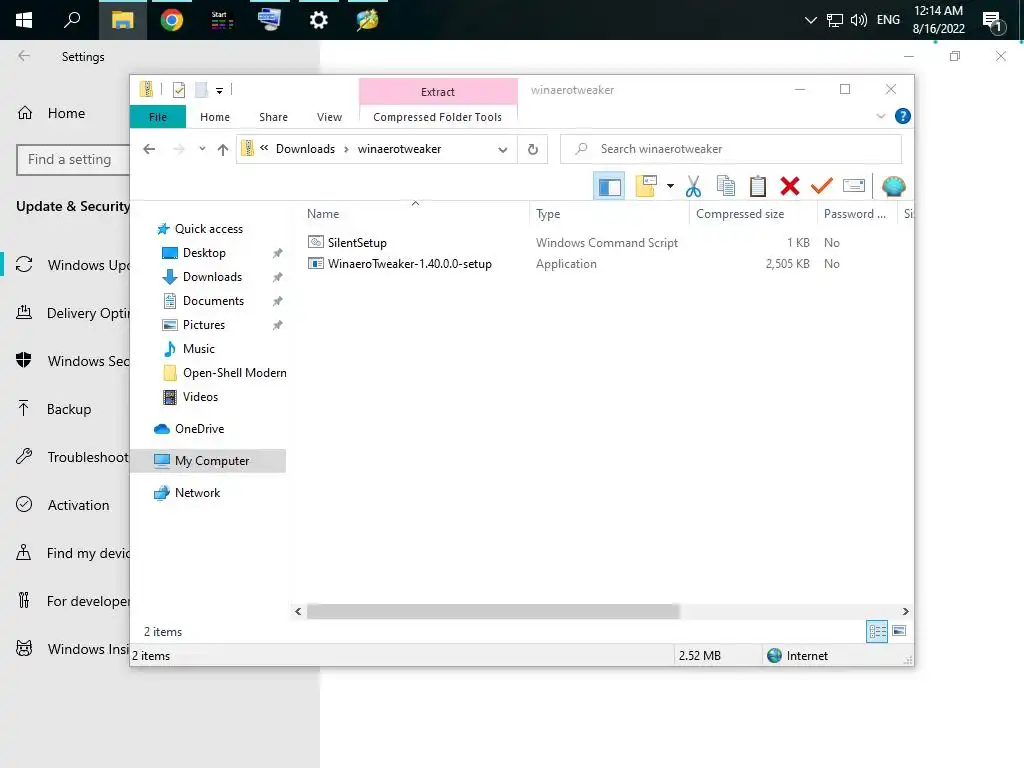Open the Home ribbon tab
The height and width of the screenshot is (768, 1024).
[x=215, y=117]
